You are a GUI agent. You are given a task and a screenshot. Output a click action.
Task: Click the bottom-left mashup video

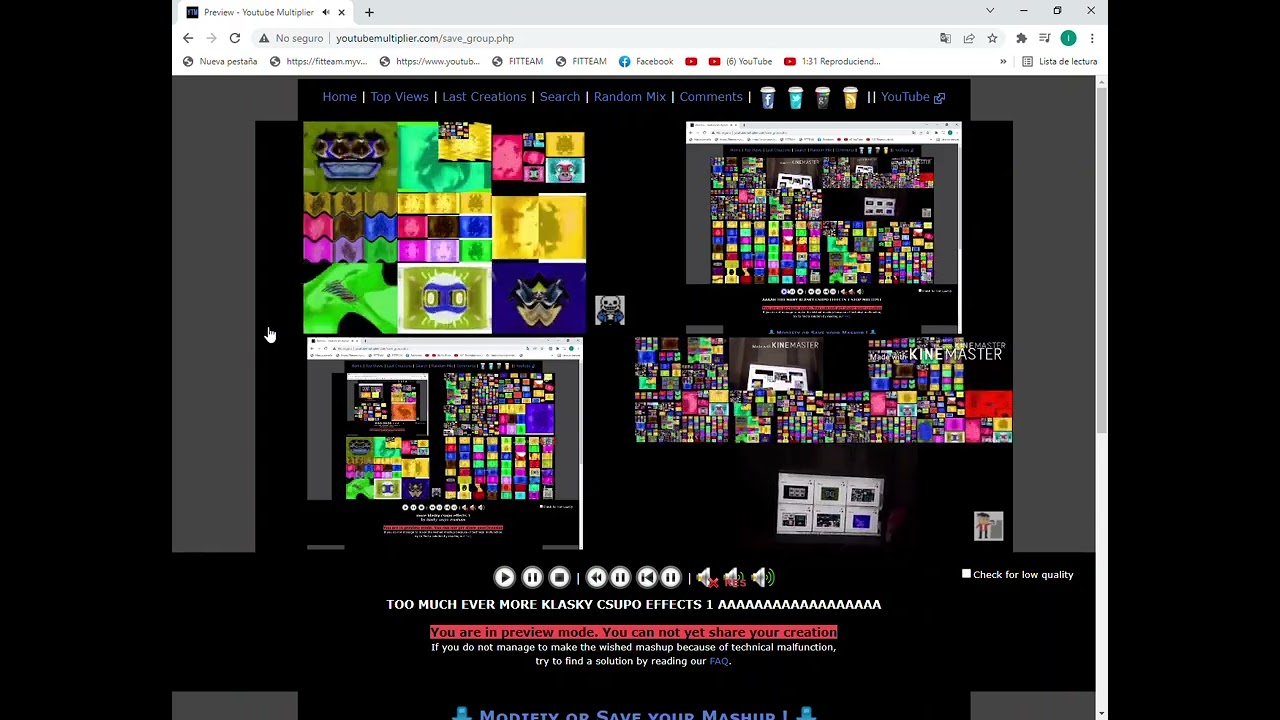coord(444,443)
